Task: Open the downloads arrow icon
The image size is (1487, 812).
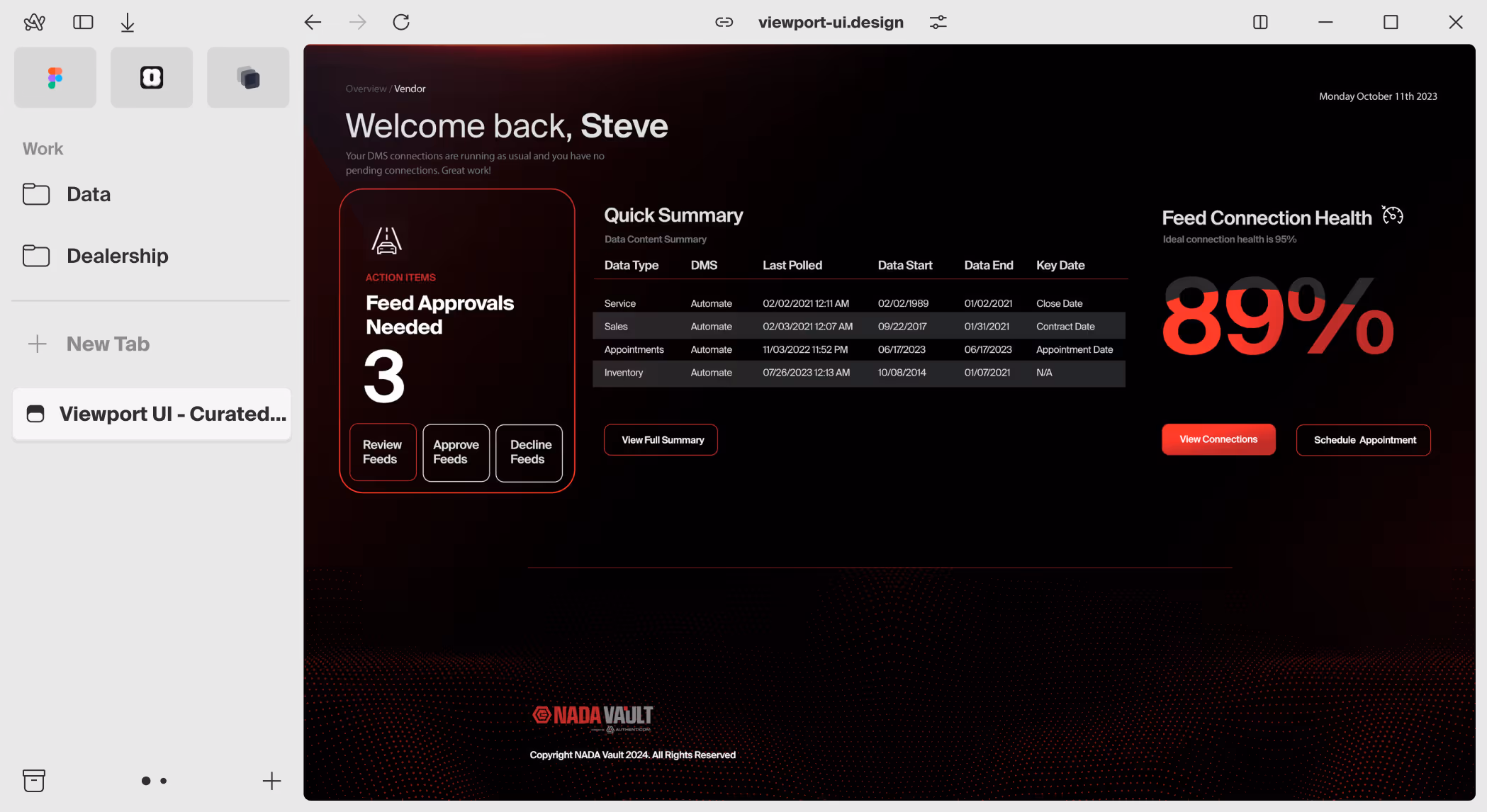Action: point(128,23)
